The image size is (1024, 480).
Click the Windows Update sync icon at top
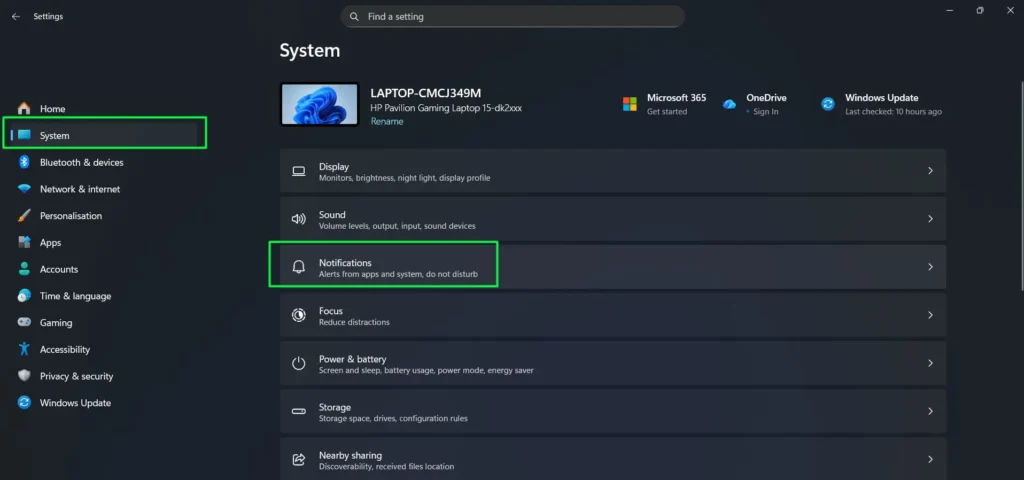(x=828, y=104)
